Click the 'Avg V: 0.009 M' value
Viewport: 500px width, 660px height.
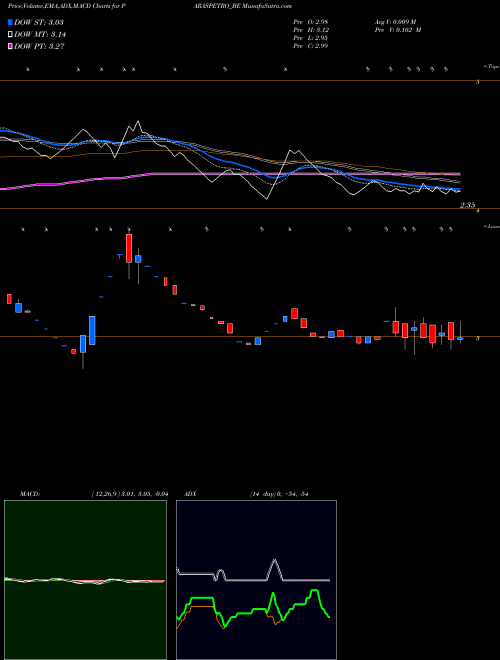coord(395,22)
